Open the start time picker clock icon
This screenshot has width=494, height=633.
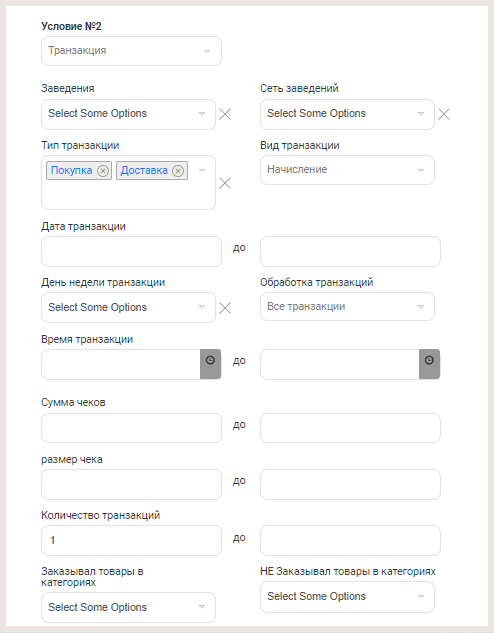[x=211, y=364]
